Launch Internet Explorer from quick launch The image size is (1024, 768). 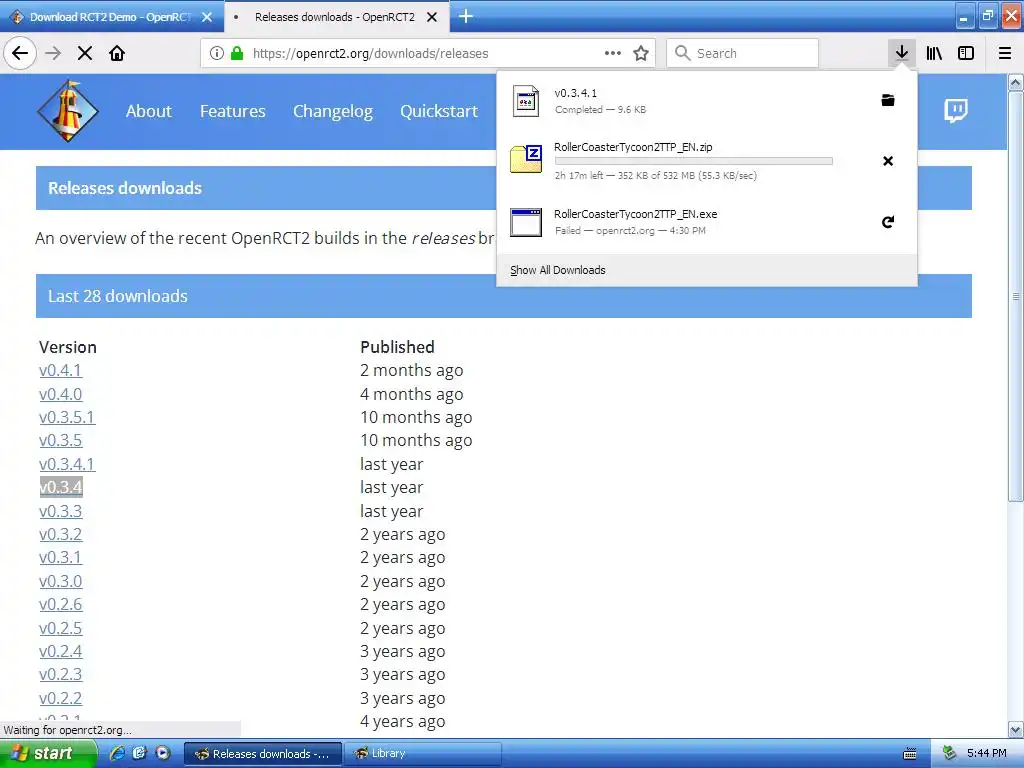pyautogui.click(x=117, y=753)
